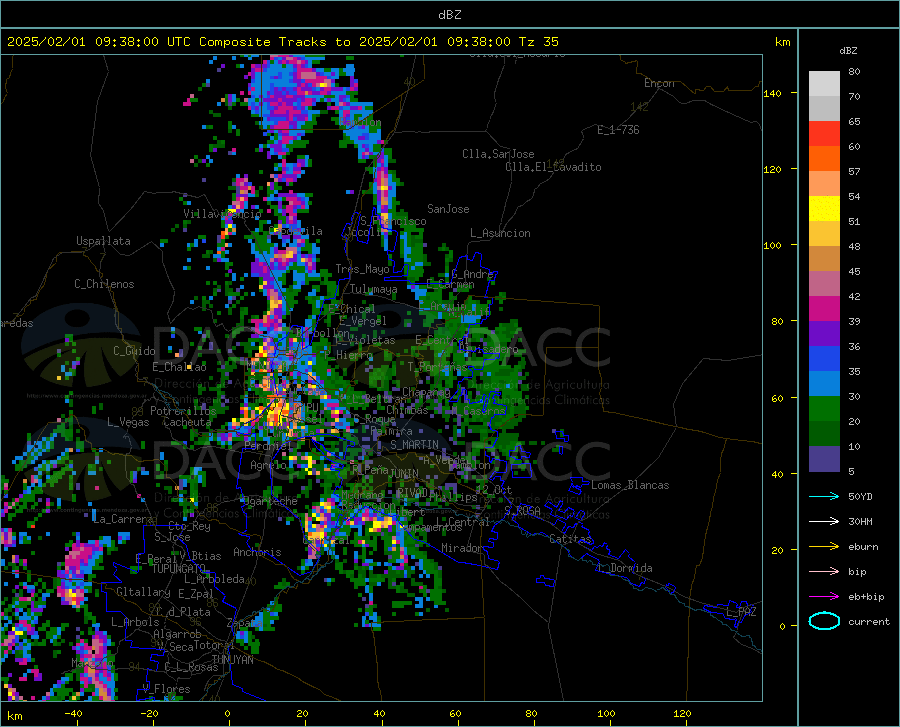Click the 'La_Carrera' place label

point(123,519)
